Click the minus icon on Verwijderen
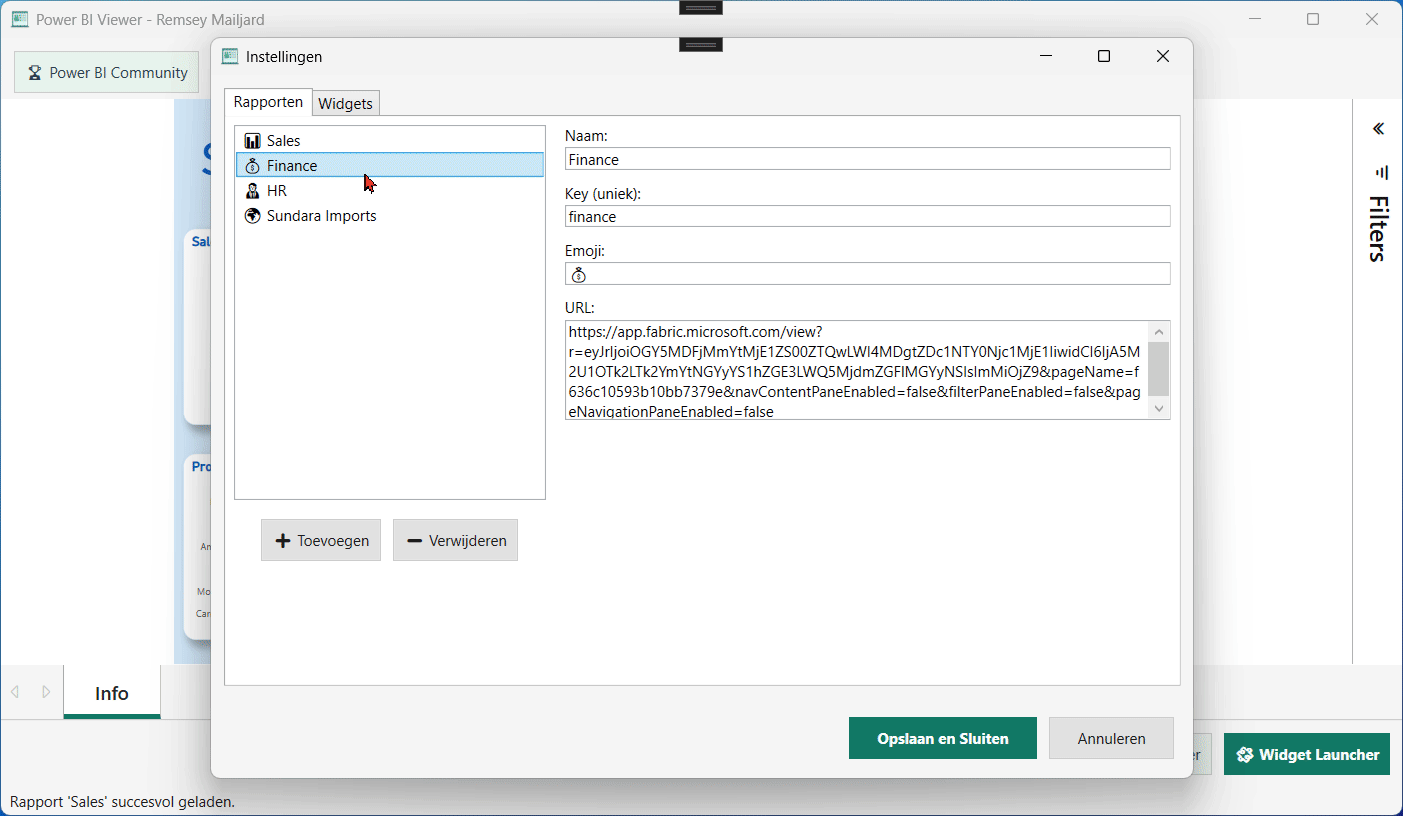Viewport: 1403px width, 816px height. (414, 541)
